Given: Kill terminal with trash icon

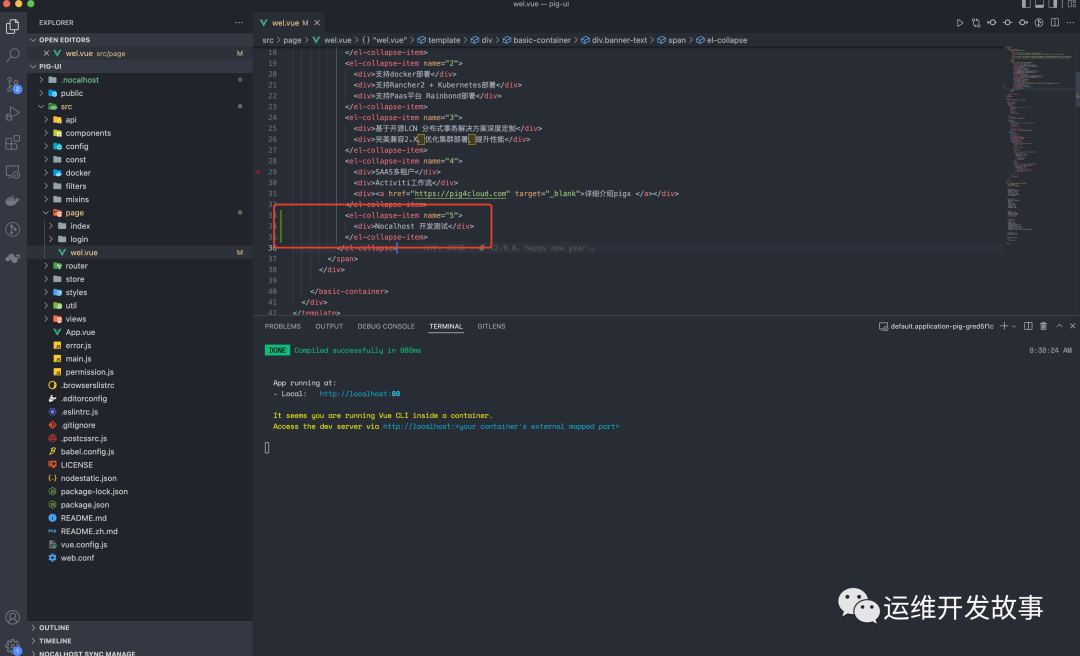Looking at the screenshot, I should click(x=1043, y=326).
